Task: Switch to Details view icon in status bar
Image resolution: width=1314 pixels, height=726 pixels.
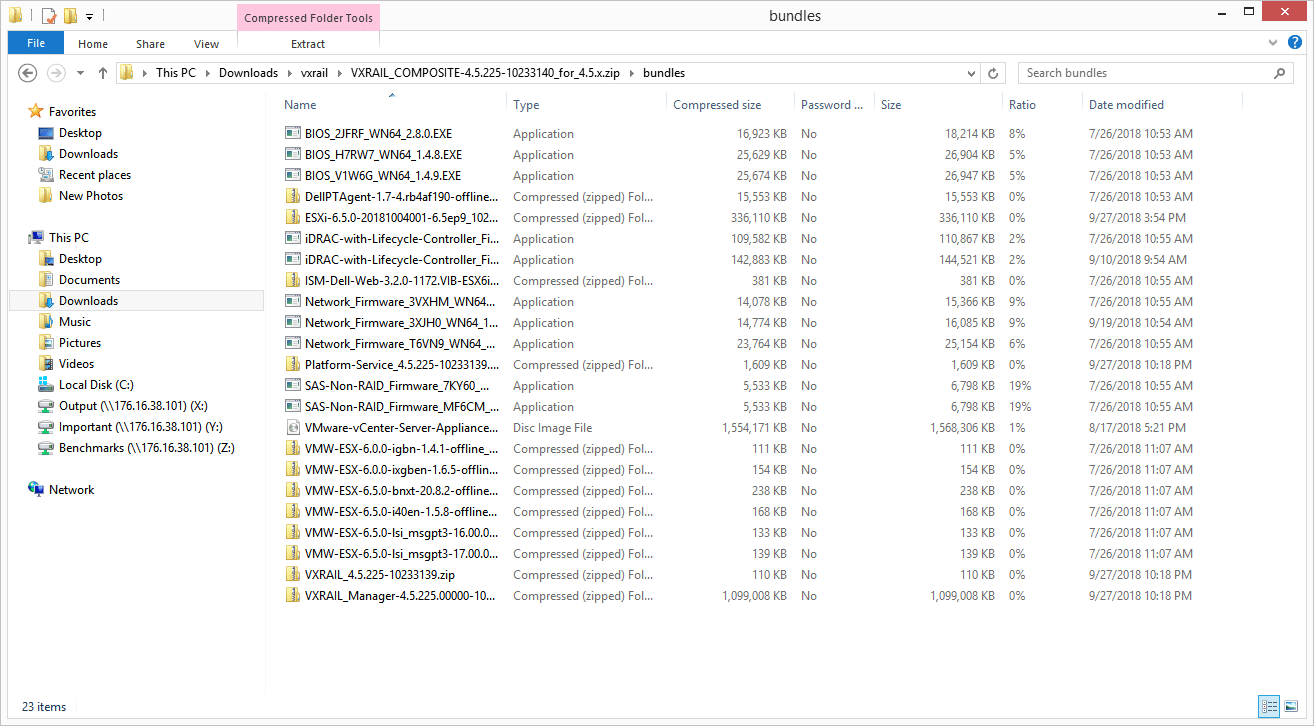Action: 1271,706
